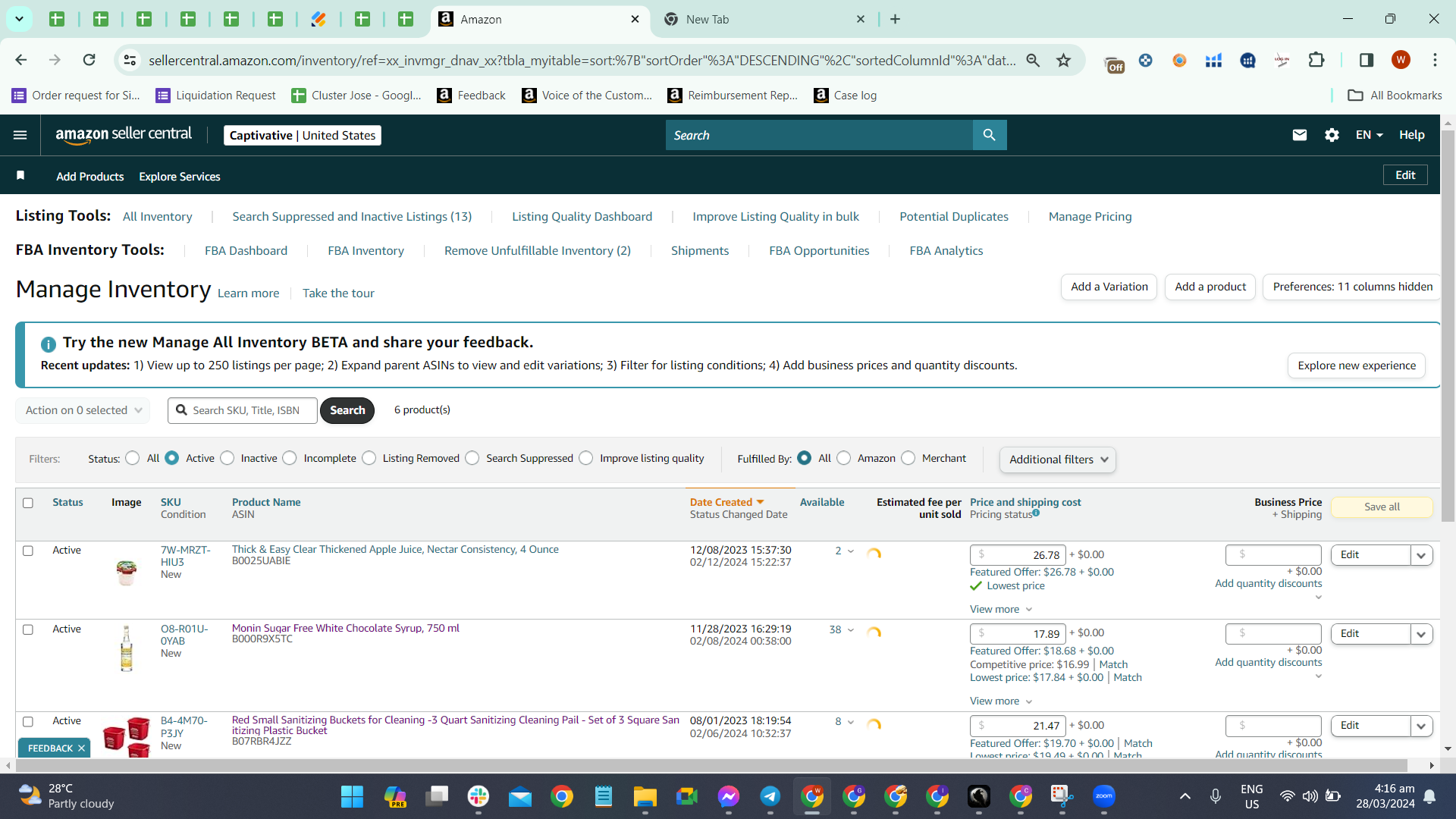Select the Search Suppressed status filter
1456x819 pixels.
tap(472, 458)
